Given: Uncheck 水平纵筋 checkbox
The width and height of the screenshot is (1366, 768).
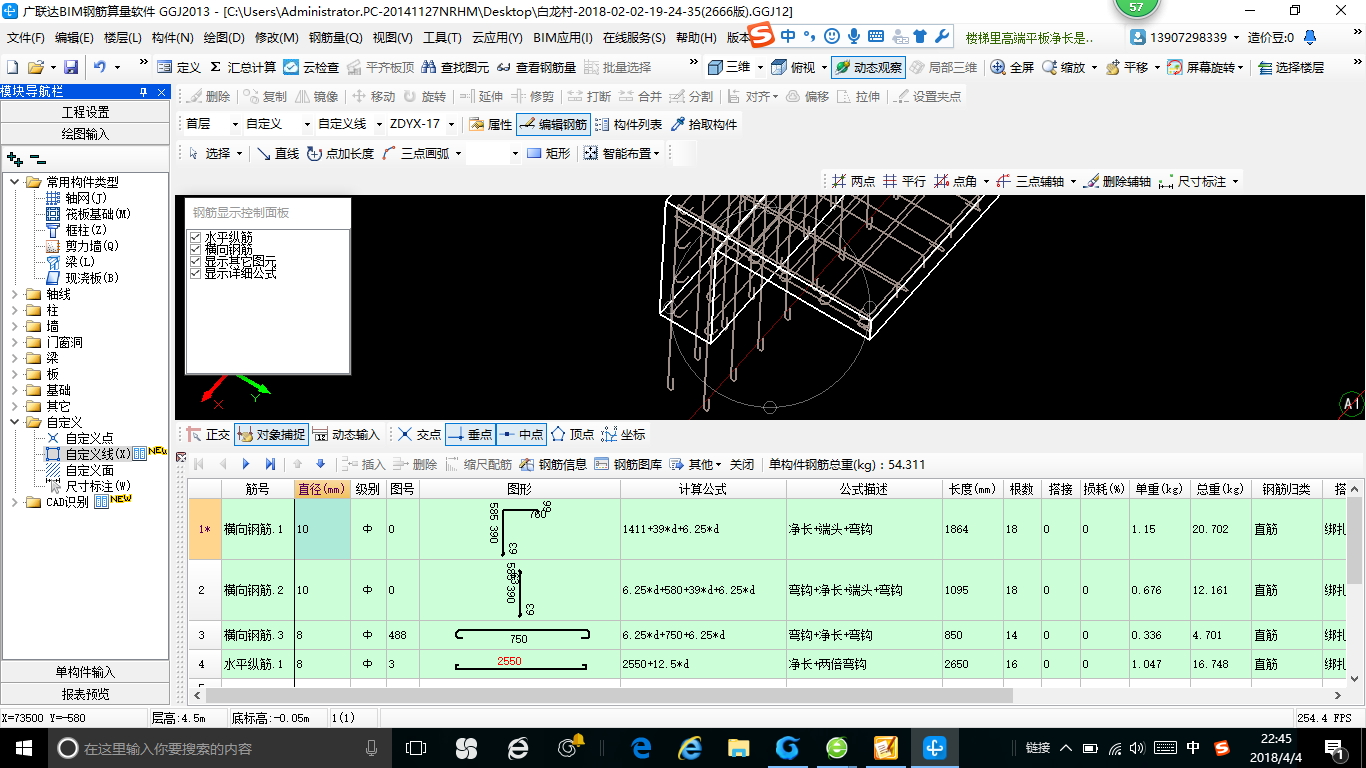Looking at the screenshot, I should coord(196,237).
